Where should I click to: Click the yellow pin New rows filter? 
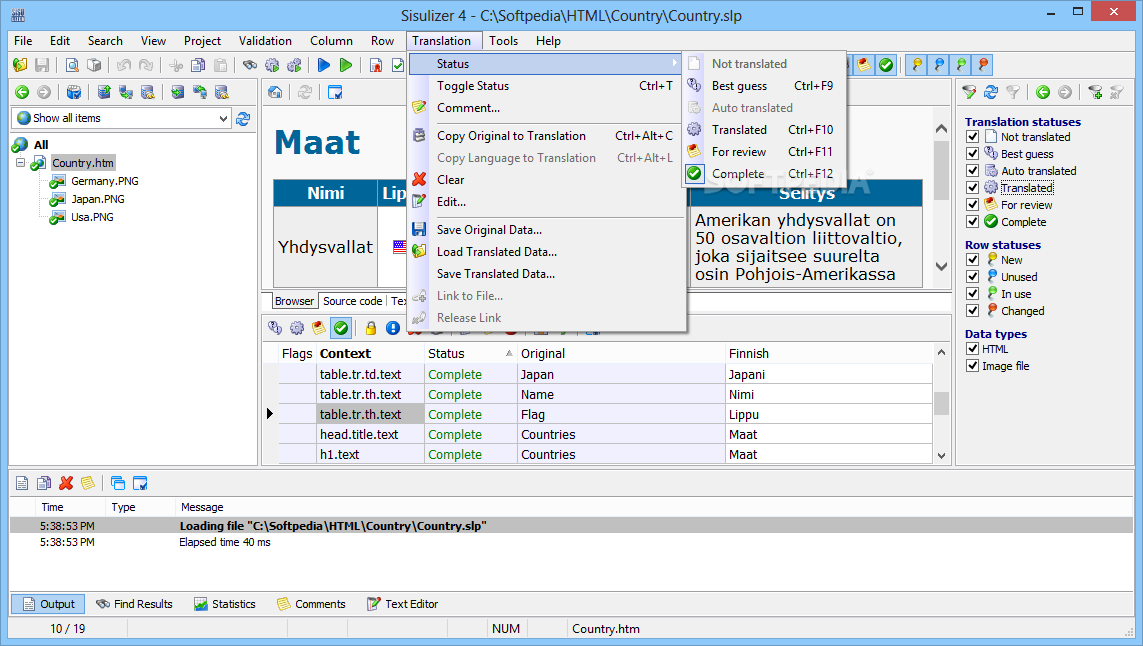pyautogui.click(x=915, y=65)
